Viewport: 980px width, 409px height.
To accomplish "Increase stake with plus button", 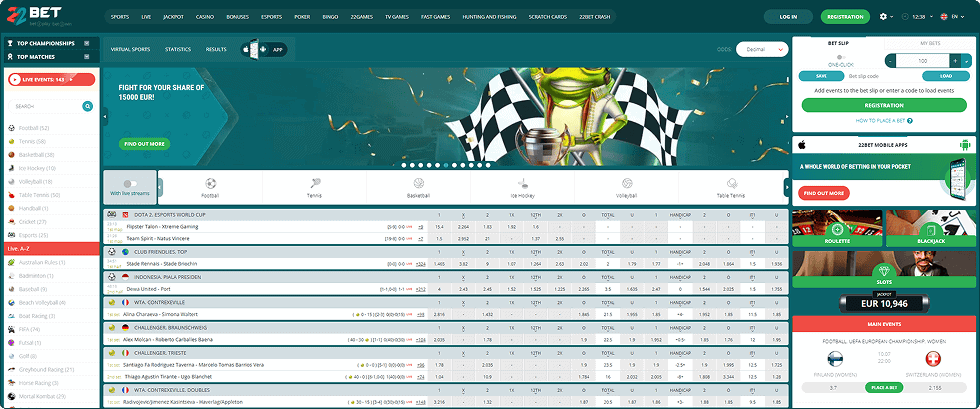I will pos(955,61).
